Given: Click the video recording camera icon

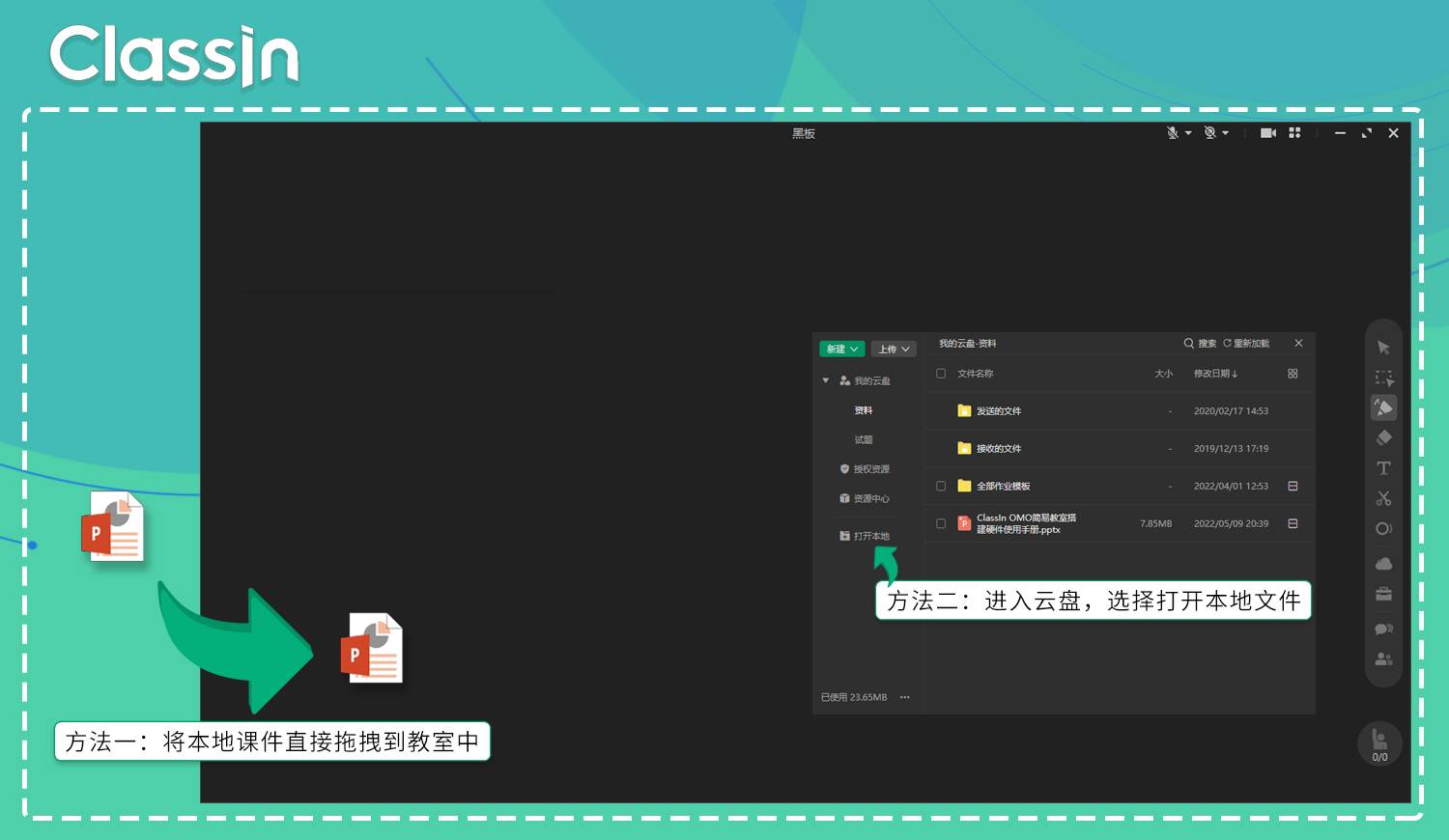Looking at the screenshot, I should (x=1268, y=133).
